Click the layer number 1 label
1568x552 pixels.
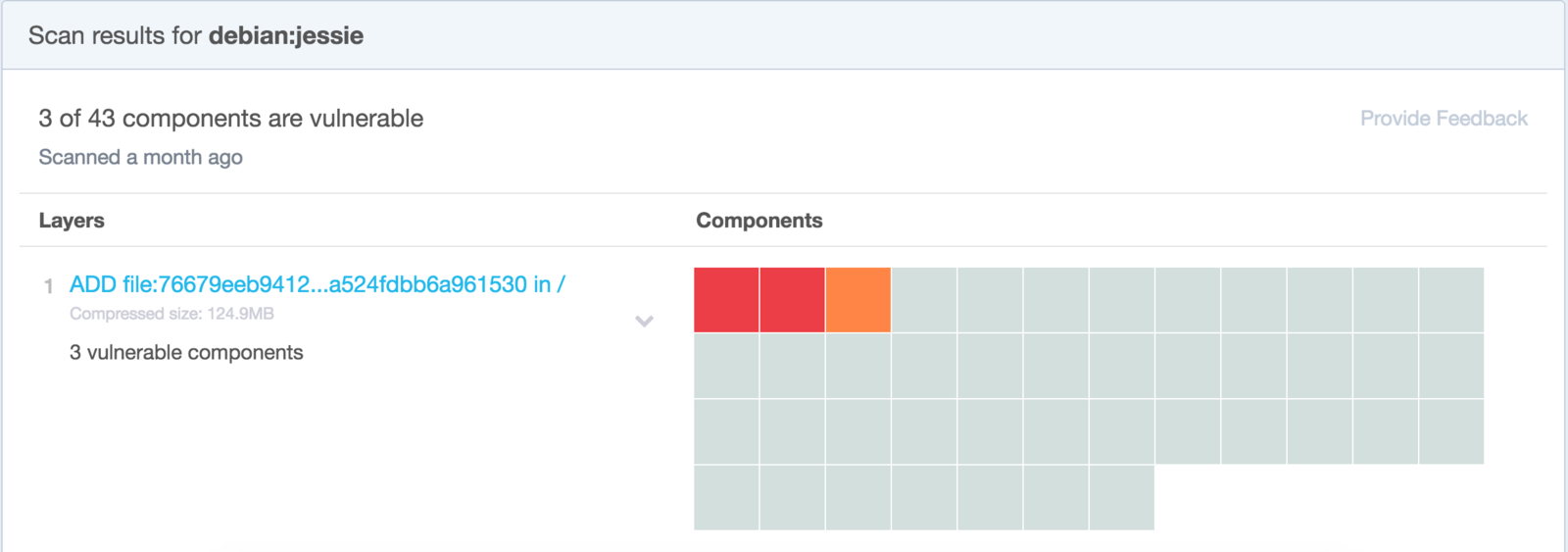point(48,285)
